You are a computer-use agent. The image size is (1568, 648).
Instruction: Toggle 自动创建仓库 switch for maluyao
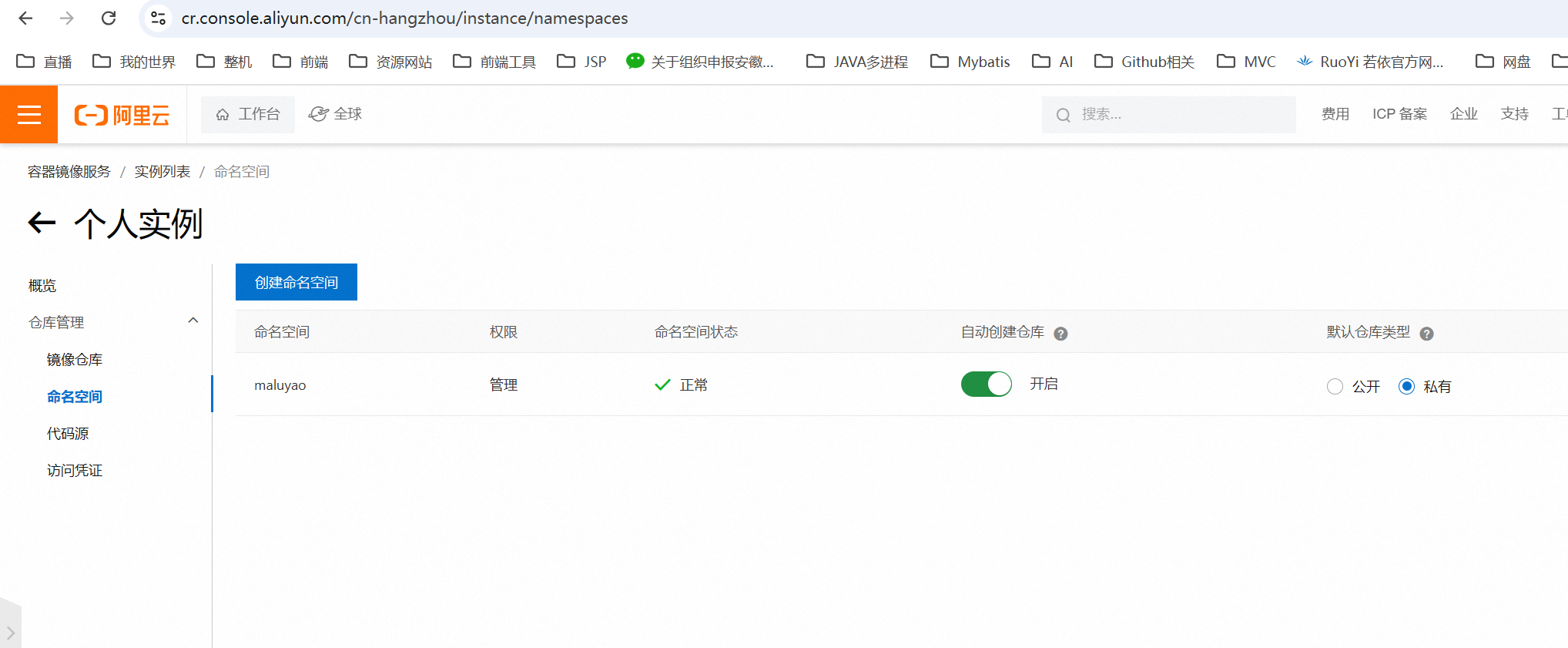pyautogui.click(x=987, y=384)
